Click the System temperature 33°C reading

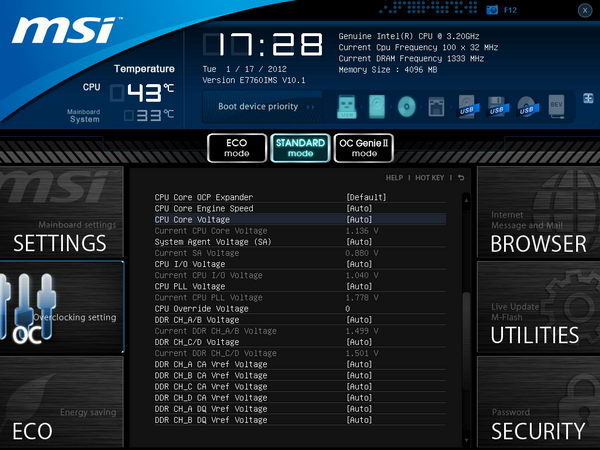tap(149, 115)
